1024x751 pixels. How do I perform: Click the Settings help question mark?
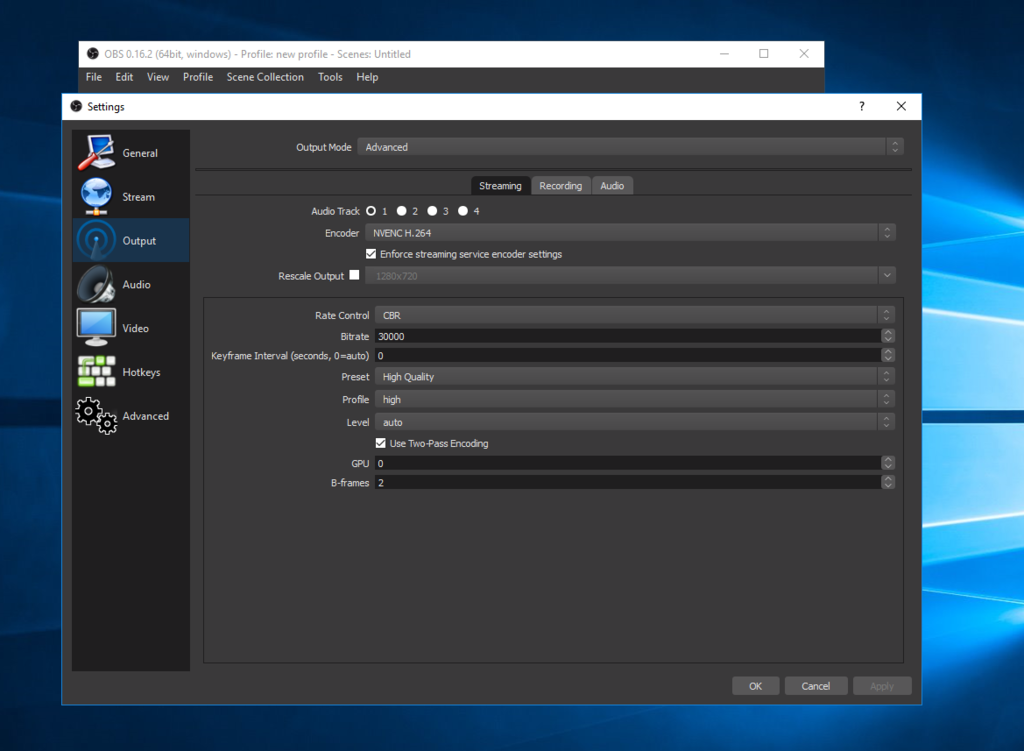point(862,106)
